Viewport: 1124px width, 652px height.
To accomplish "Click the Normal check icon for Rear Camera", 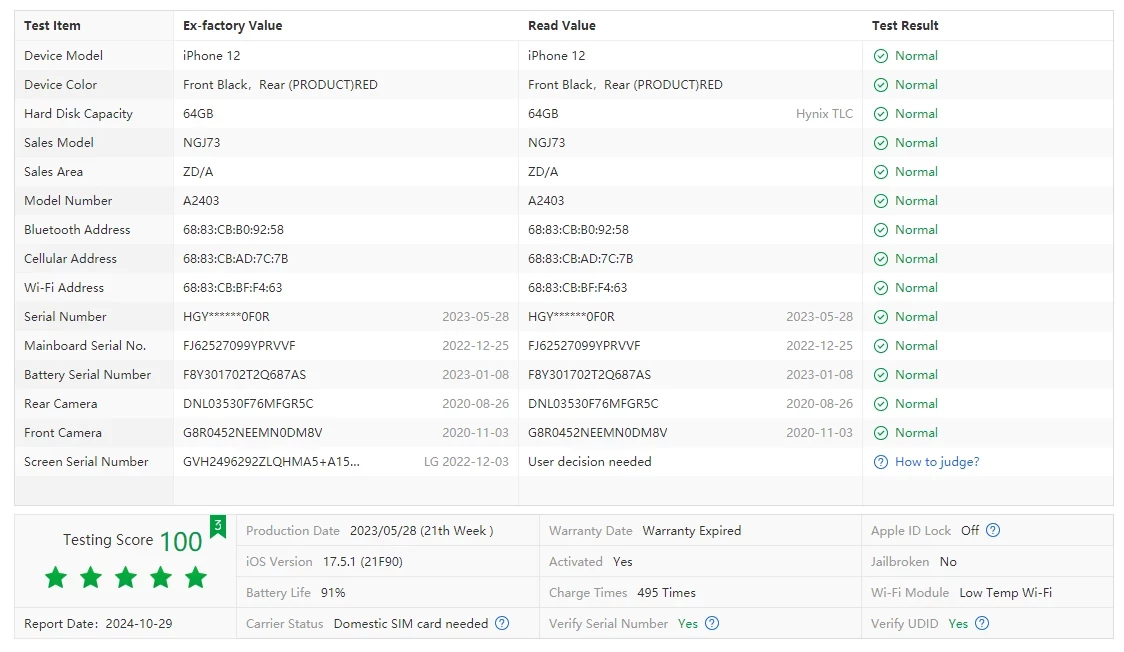I will coord(880,404).
